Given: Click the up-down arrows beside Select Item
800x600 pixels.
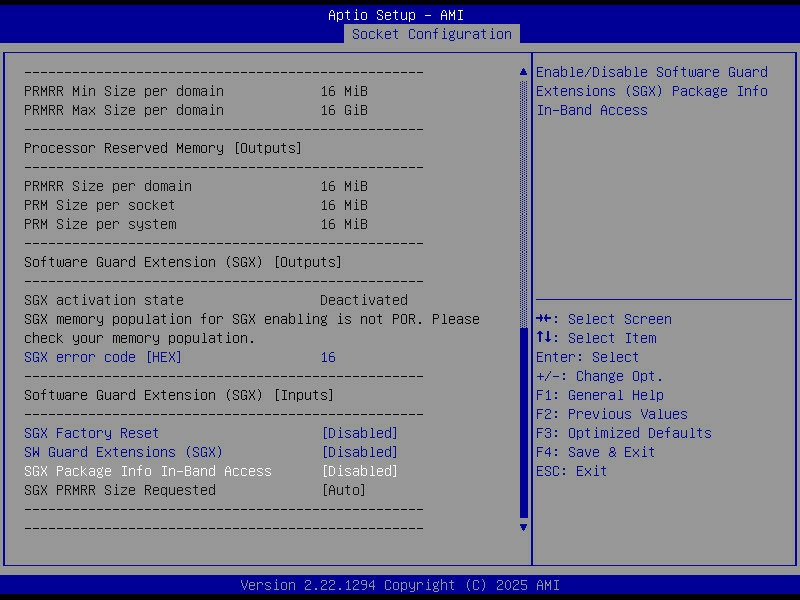Looking at the screenshot, I should (547, 338).
